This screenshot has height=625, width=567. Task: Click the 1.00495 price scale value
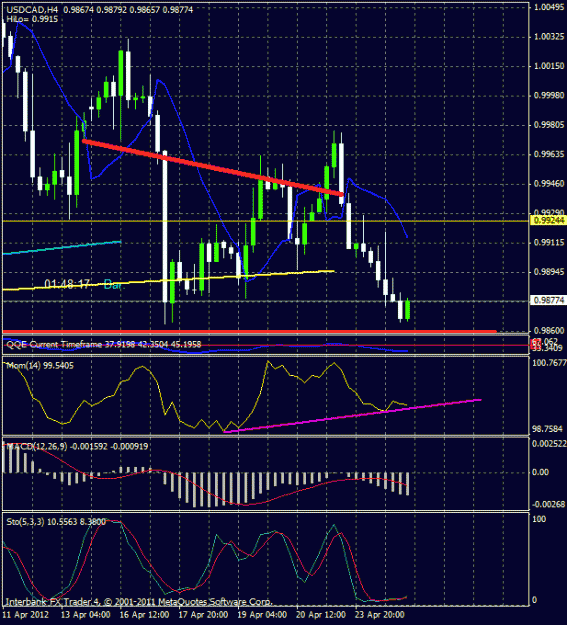coord(549,7)
